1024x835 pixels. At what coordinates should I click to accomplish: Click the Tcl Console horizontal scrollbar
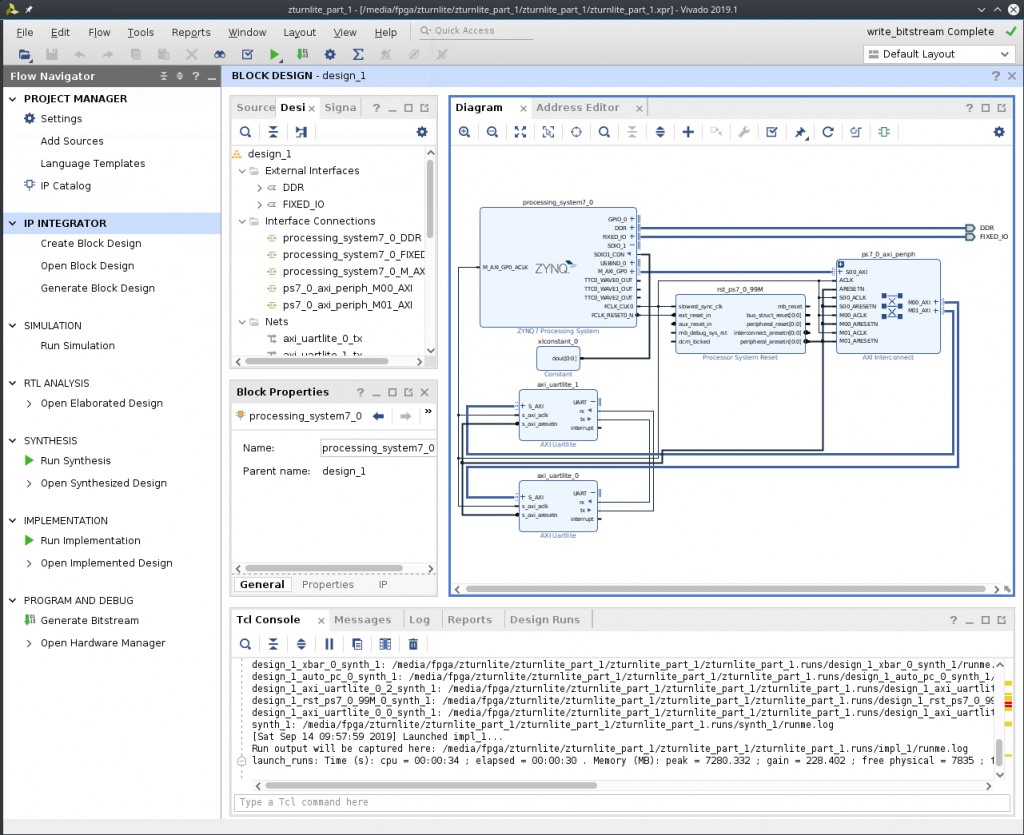[x=431, y=786]
